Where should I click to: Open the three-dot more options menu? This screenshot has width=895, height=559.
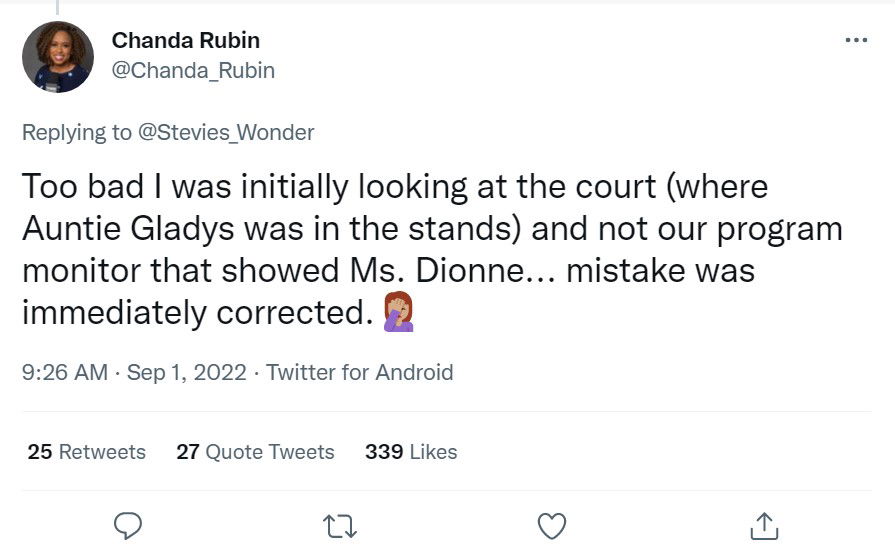click(856, 40)
